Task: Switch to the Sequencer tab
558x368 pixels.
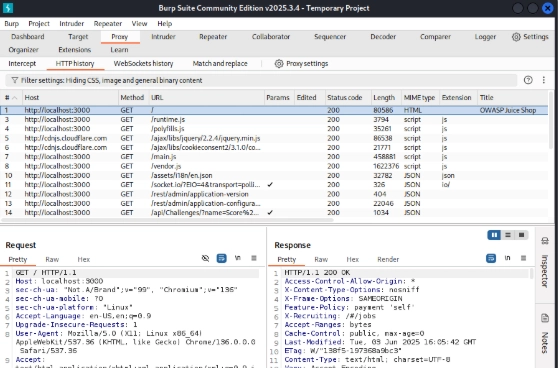Action: 330,37
